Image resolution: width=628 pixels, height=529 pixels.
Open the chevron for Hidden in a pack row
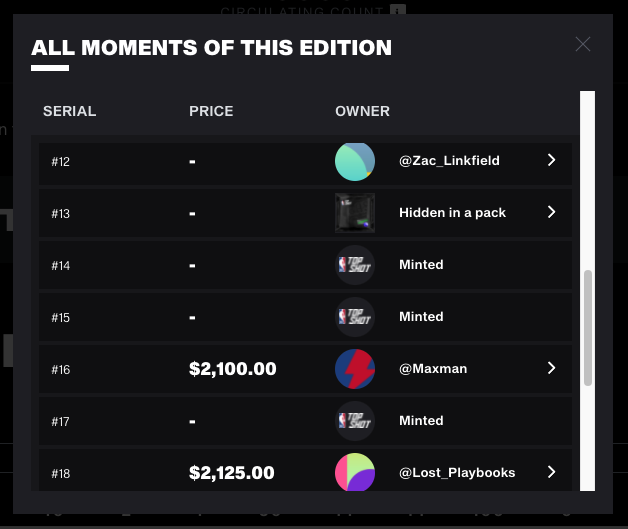pyautogui.click(x=552, y=212)
